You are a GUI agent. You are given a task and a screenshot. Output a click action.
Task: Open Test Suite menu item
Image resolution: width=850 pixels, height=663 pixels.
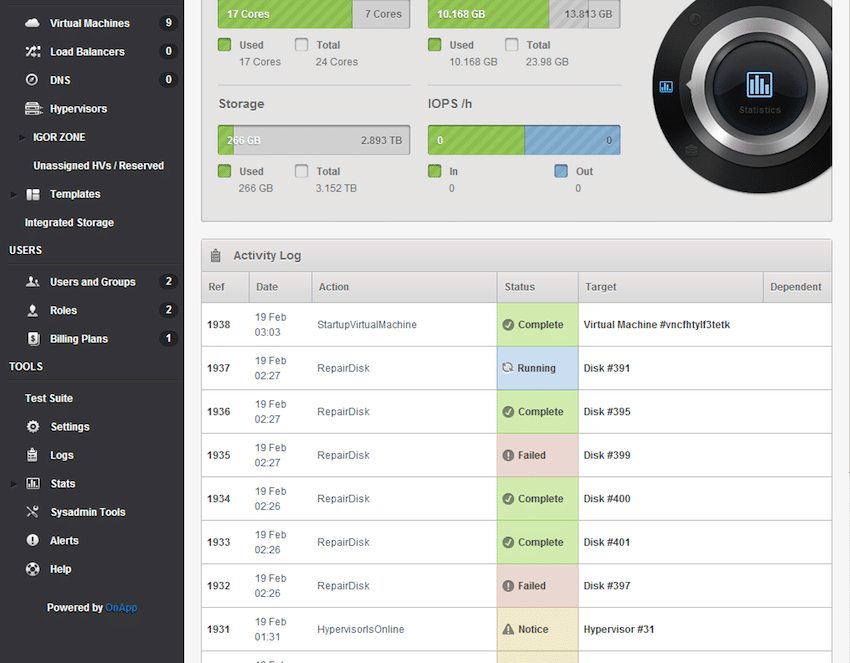click(x=49, y=398)
